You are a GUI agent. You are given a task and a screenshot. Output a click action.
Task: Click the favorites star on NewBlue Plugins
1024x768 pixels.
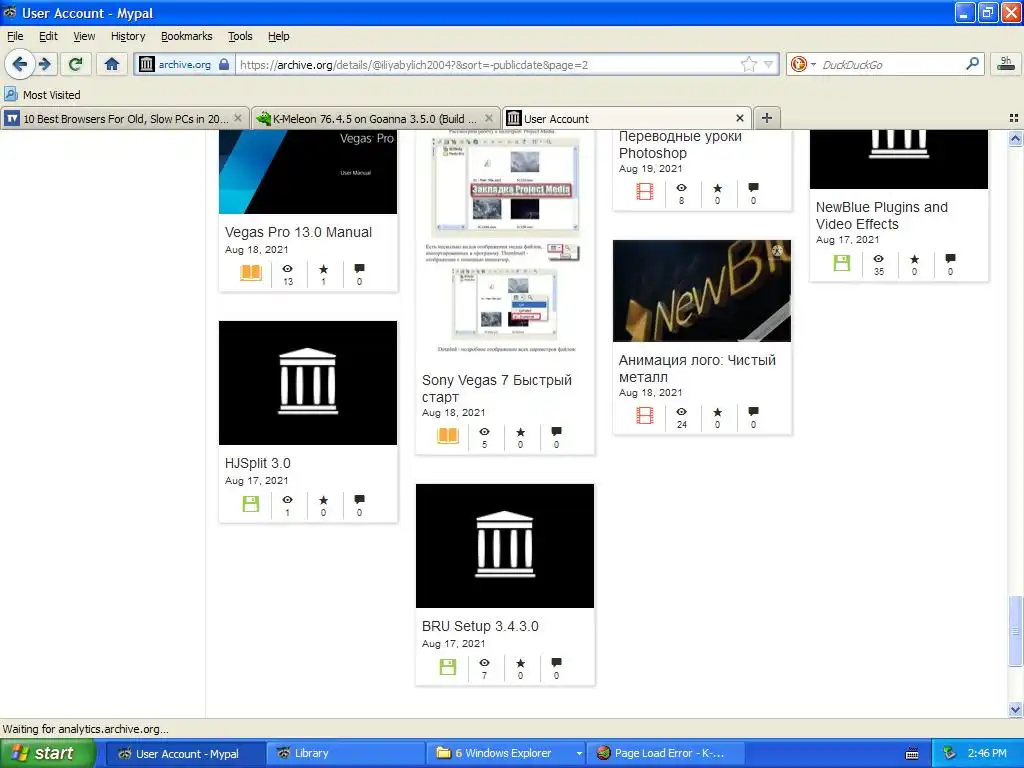tap(914, 259)
